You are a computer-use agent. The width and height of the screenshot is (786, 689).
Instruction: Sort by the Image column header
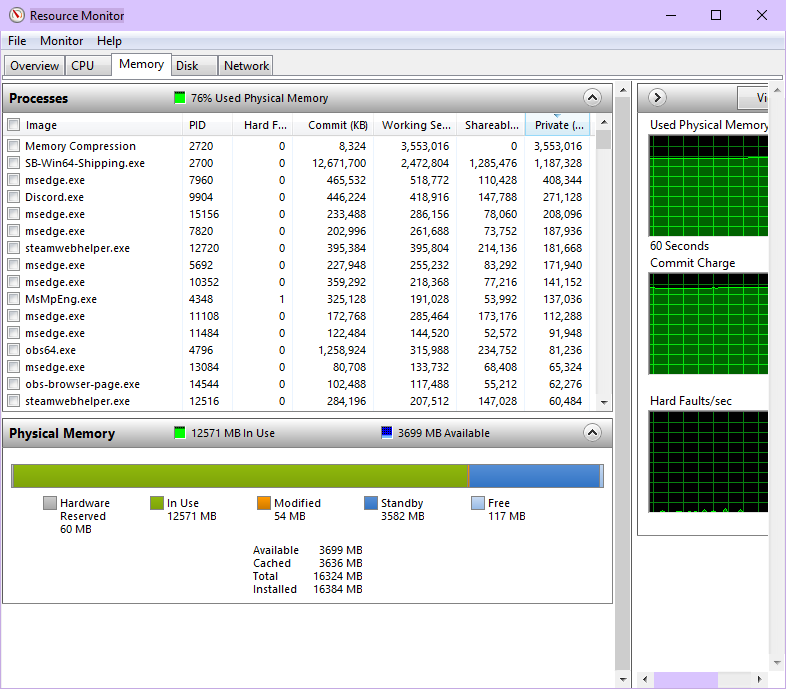click(x=103, y=125)
